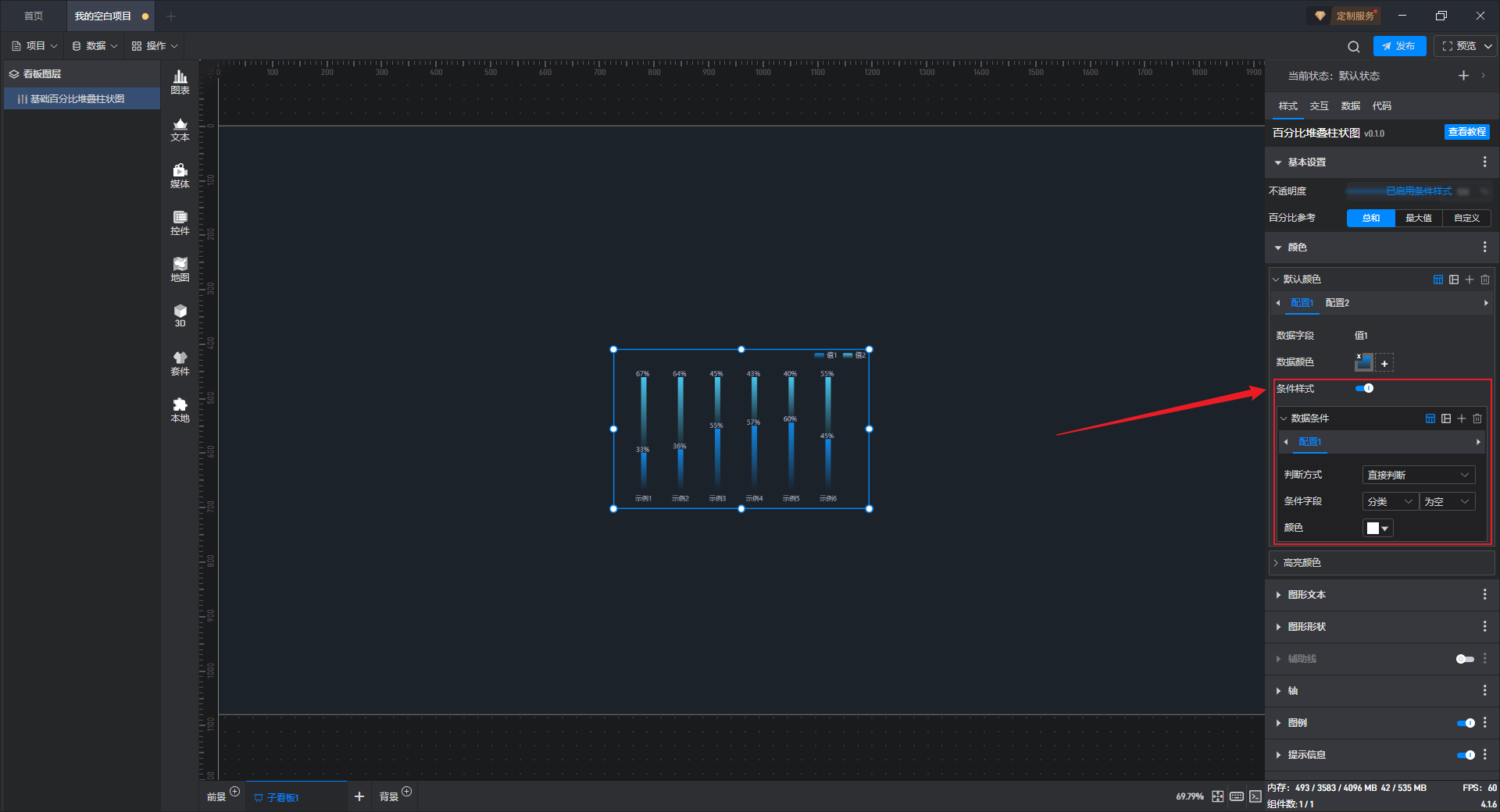The width and height of the screenshot is (1500, 812).
Task: Expand the 图形形状 section
Action: [1278, 627]
